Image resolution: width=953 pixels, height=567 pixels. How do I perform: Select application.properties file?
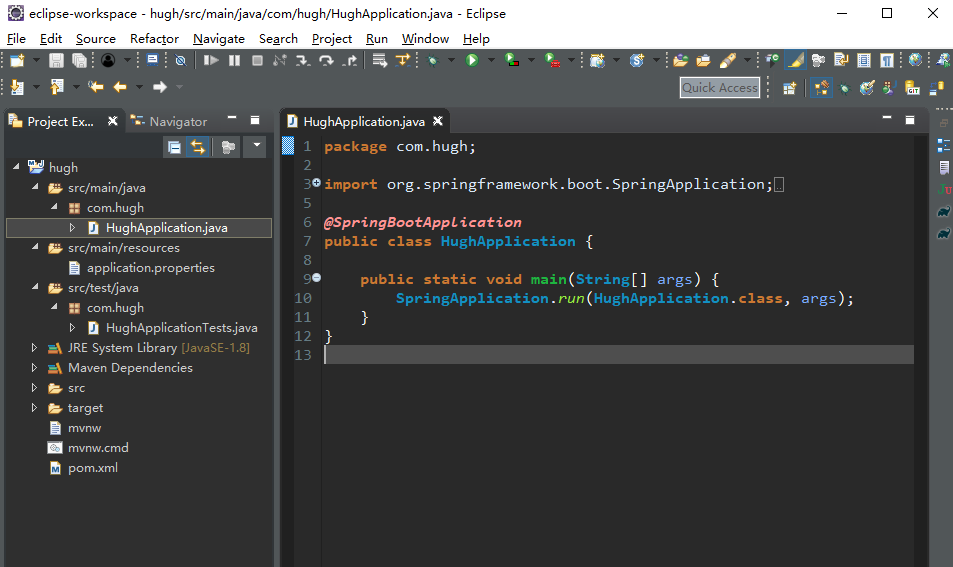(150, 268)
